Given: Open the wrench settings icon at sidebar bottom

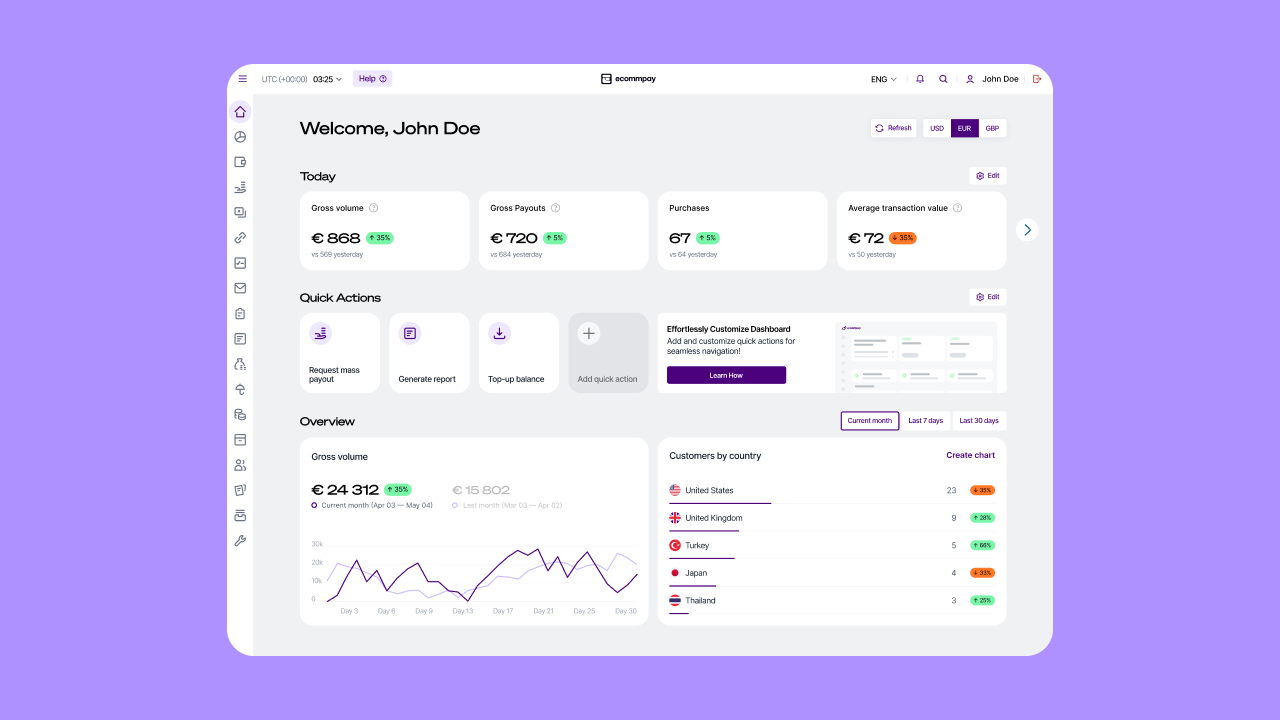Looking at the screenshot, I should coord(240,540).
